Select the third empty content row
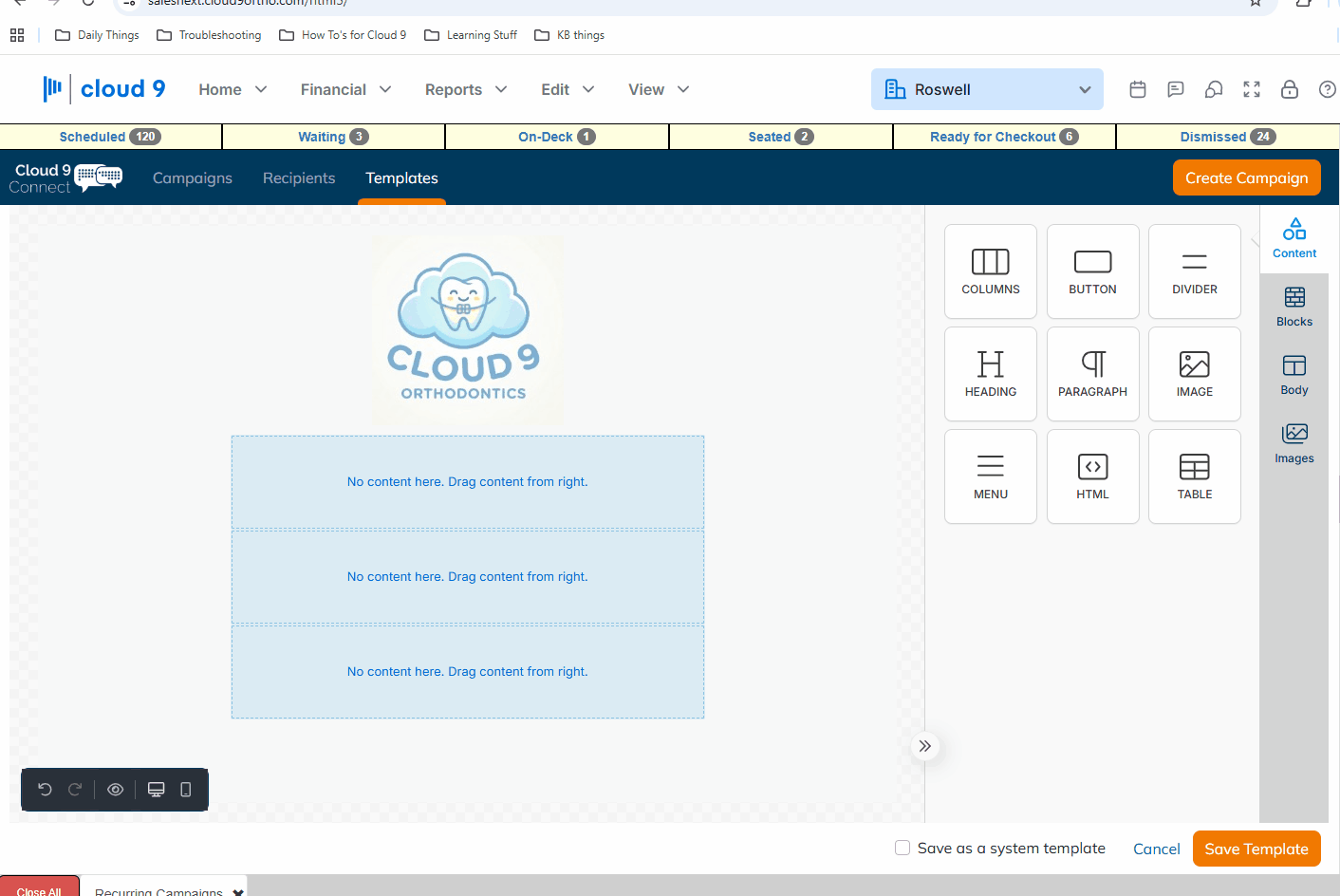Viewport: 1340px width, 896px height. click(x=468, y=672)
